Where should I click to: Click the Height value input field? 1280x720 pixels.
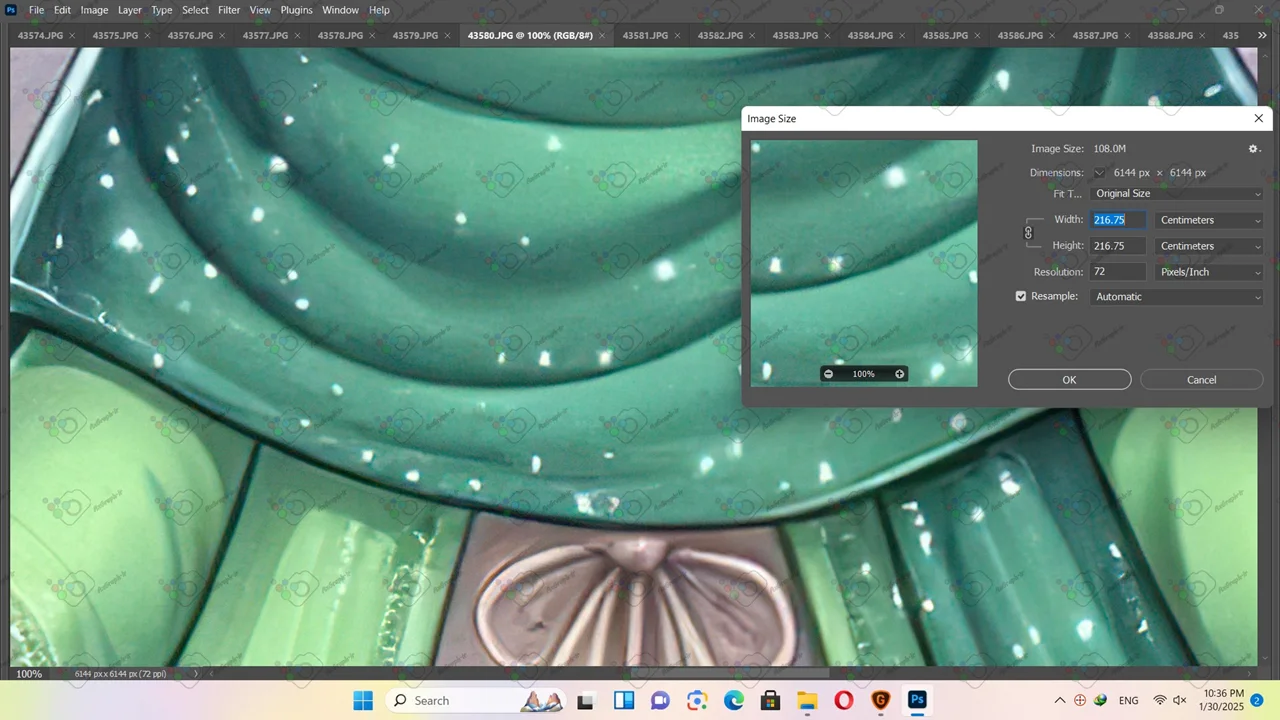[x=1116, y=246]
